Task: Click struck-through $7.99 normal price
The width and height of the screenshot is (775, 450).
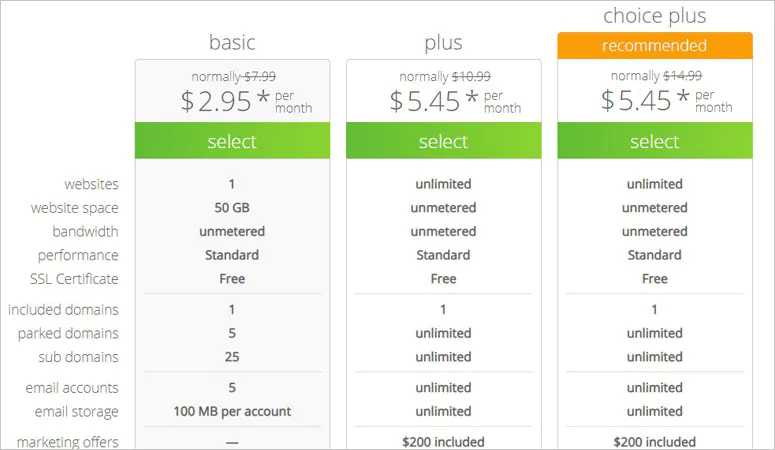Action: (x=260, y=77)
